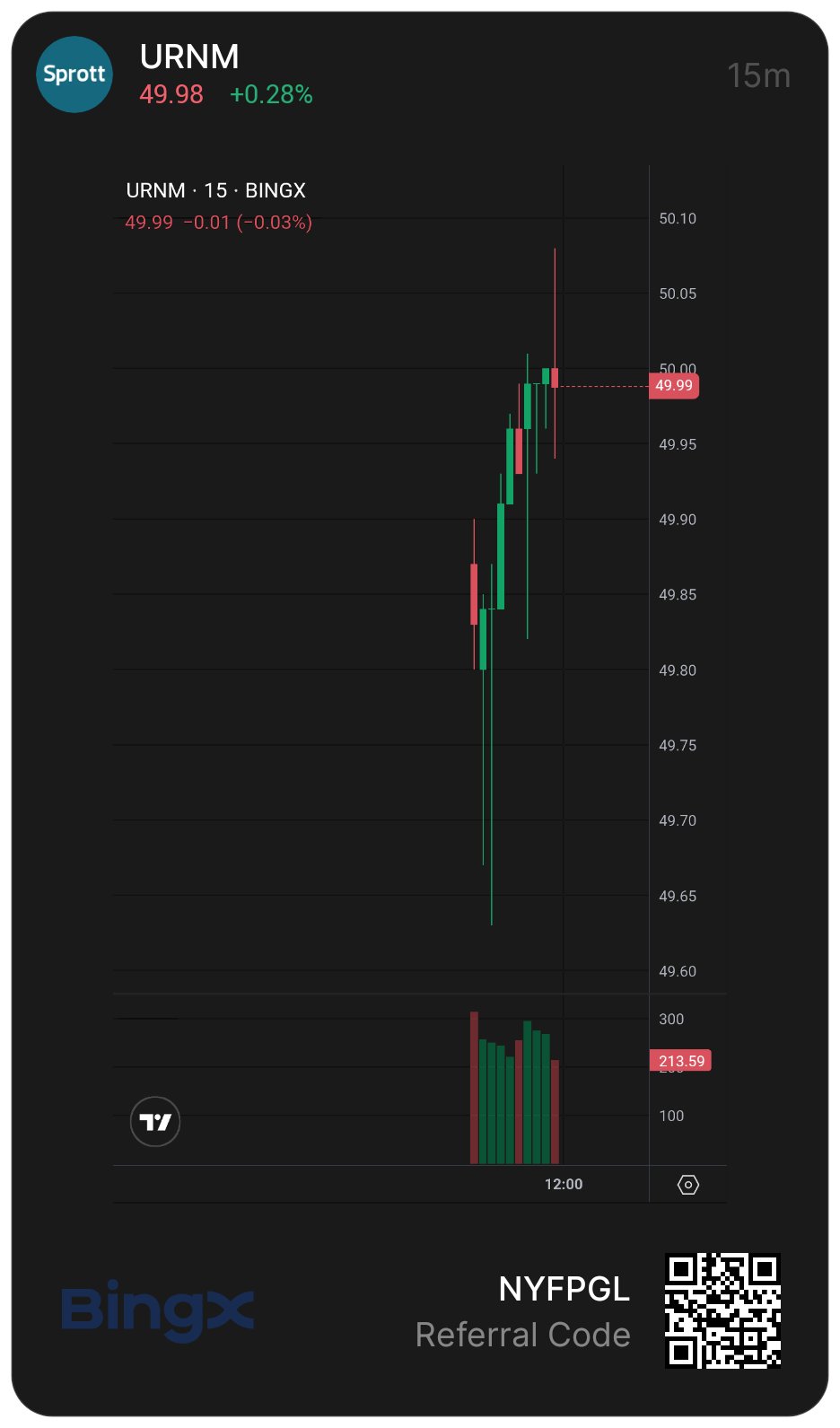
Task: Click the URNM · 15 · BINGX legend
Action: pyautogui.click(x=215, y=190)
